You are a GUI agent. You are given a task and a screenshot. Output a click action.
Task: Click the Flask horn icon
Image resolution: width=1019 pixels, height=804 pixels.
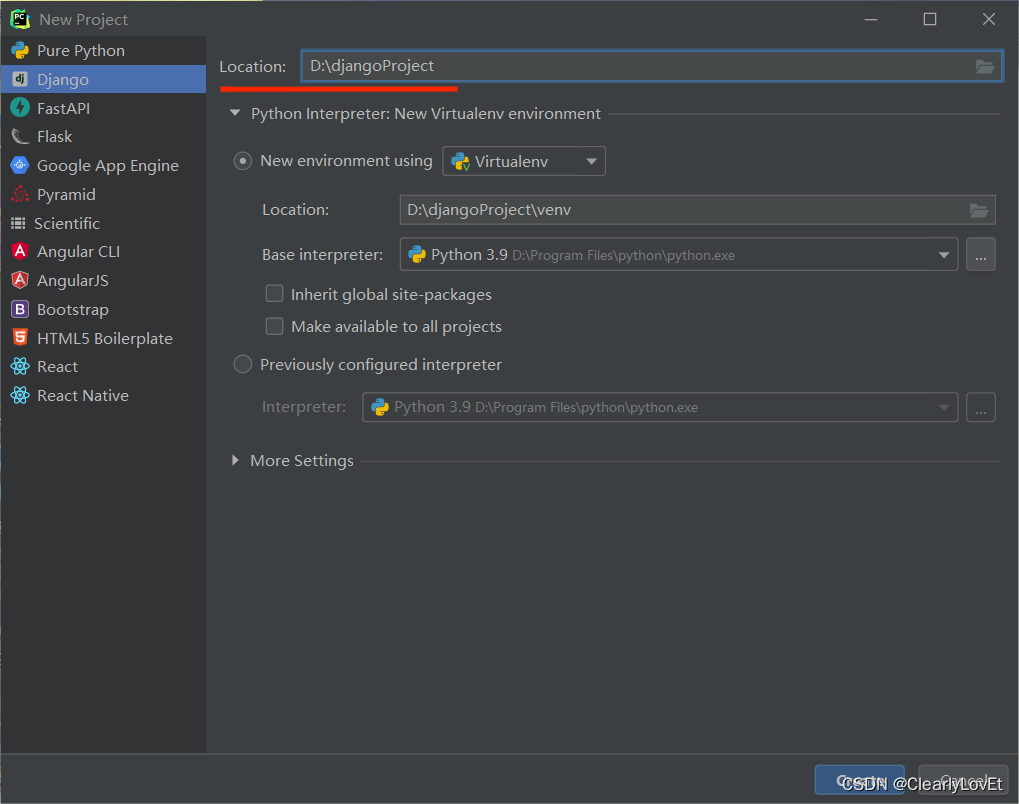(20, 136)
